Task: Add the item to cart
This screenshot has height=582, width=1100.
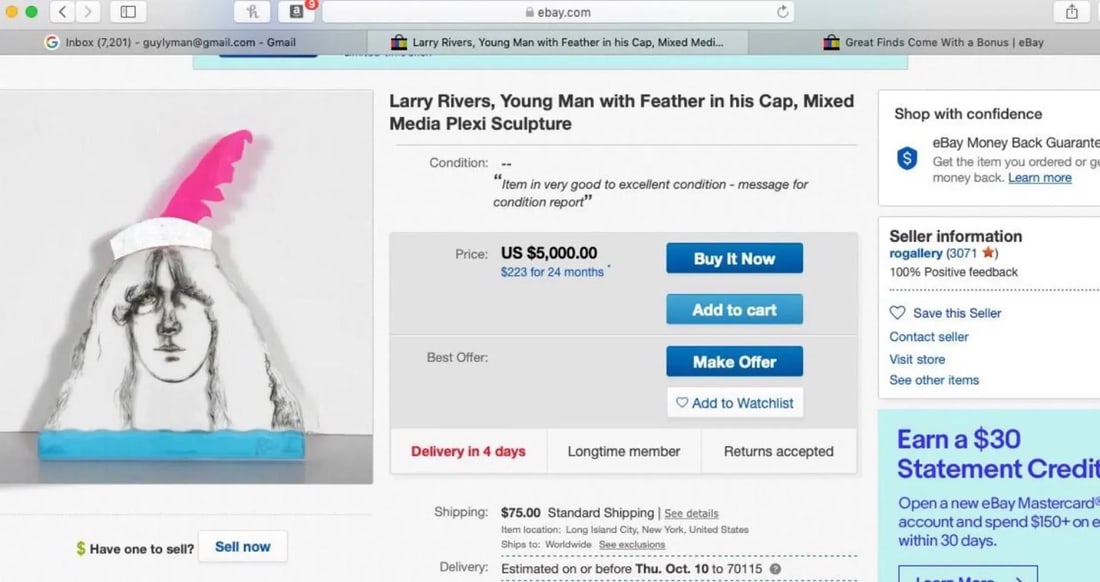Action: point(734,309)
